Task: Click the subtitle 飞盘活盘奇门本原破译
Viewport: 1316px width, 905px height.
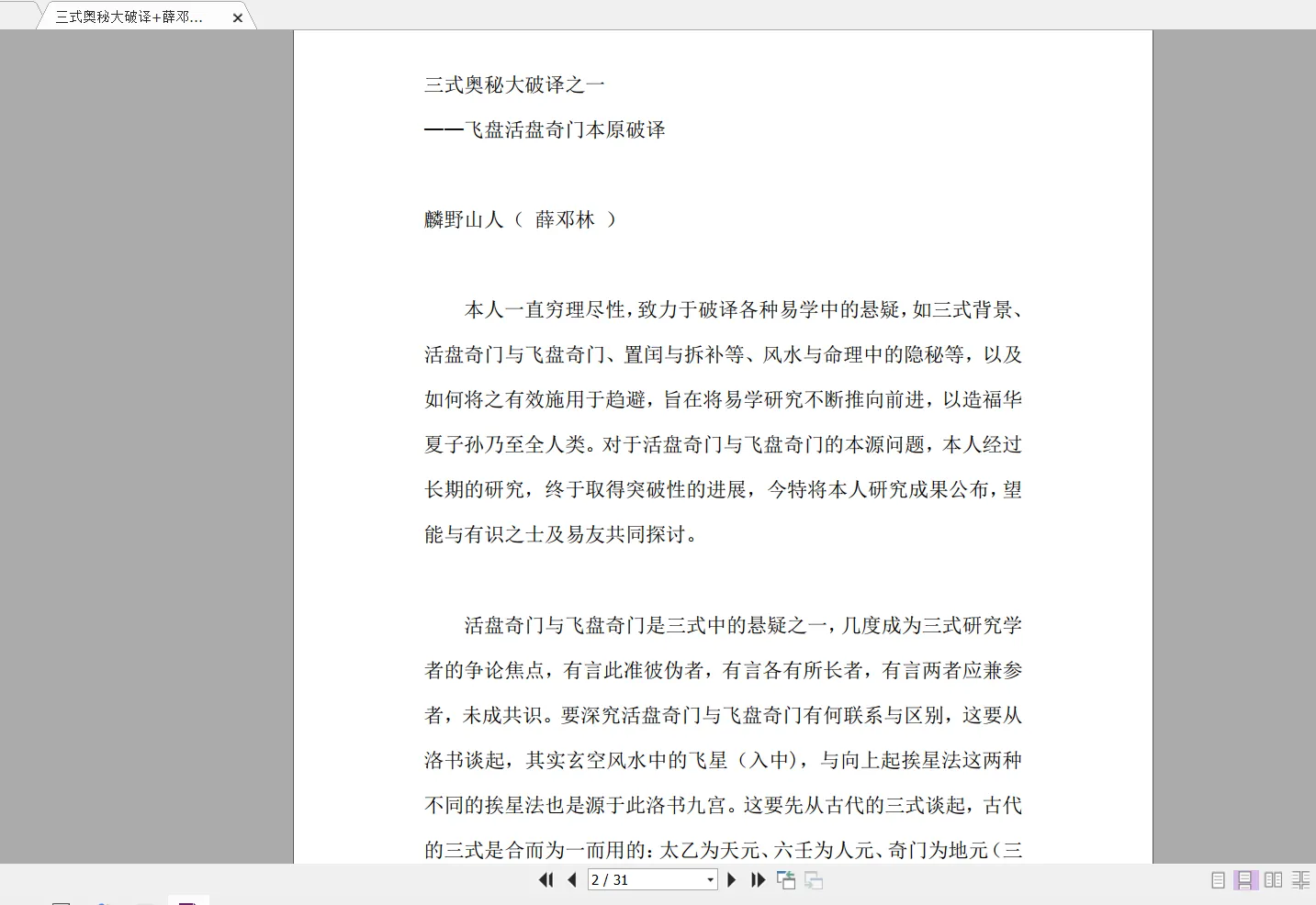Action: coord(564,130)
